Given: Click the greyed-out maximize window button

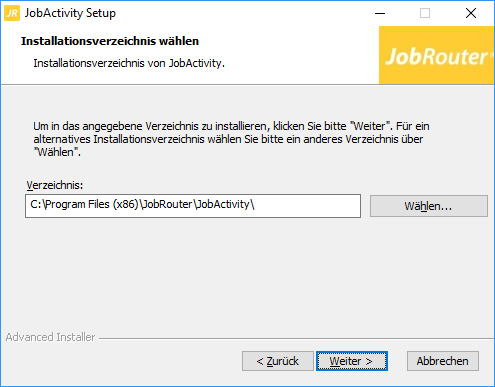Looking at the screenshot, I should pos(425,13).
